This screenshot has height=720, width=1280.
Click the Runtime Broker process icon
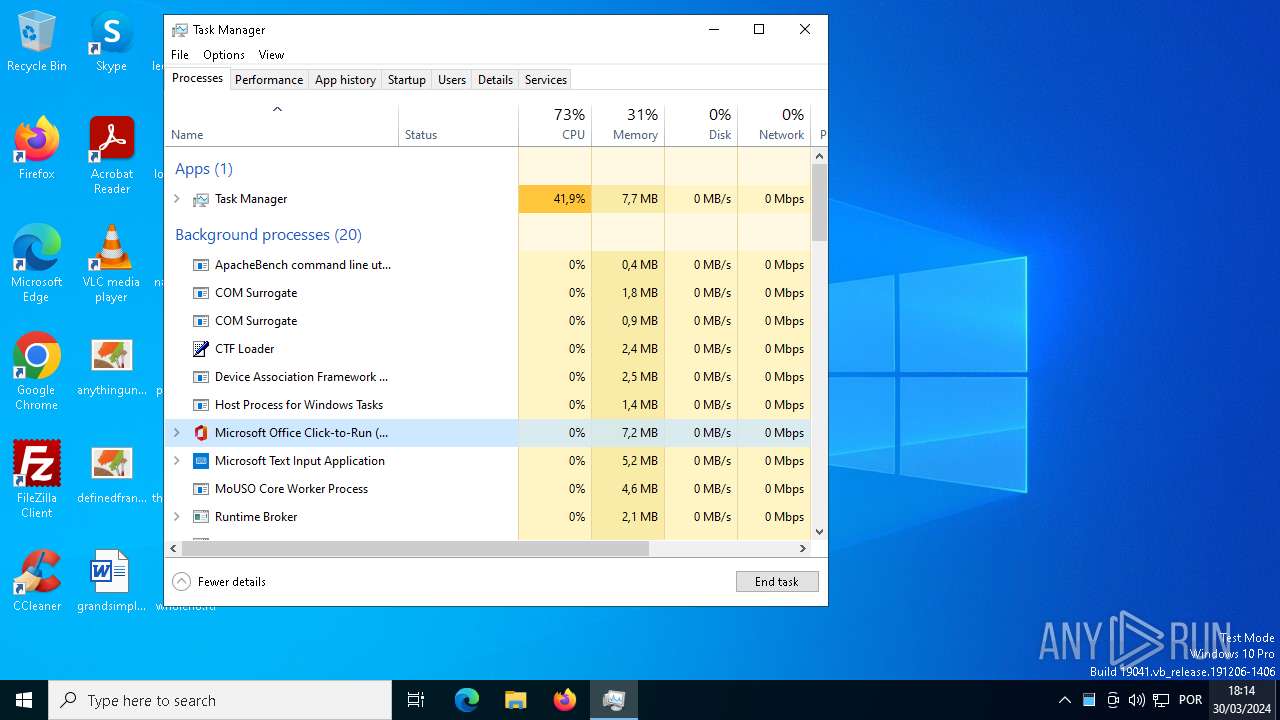201,517
